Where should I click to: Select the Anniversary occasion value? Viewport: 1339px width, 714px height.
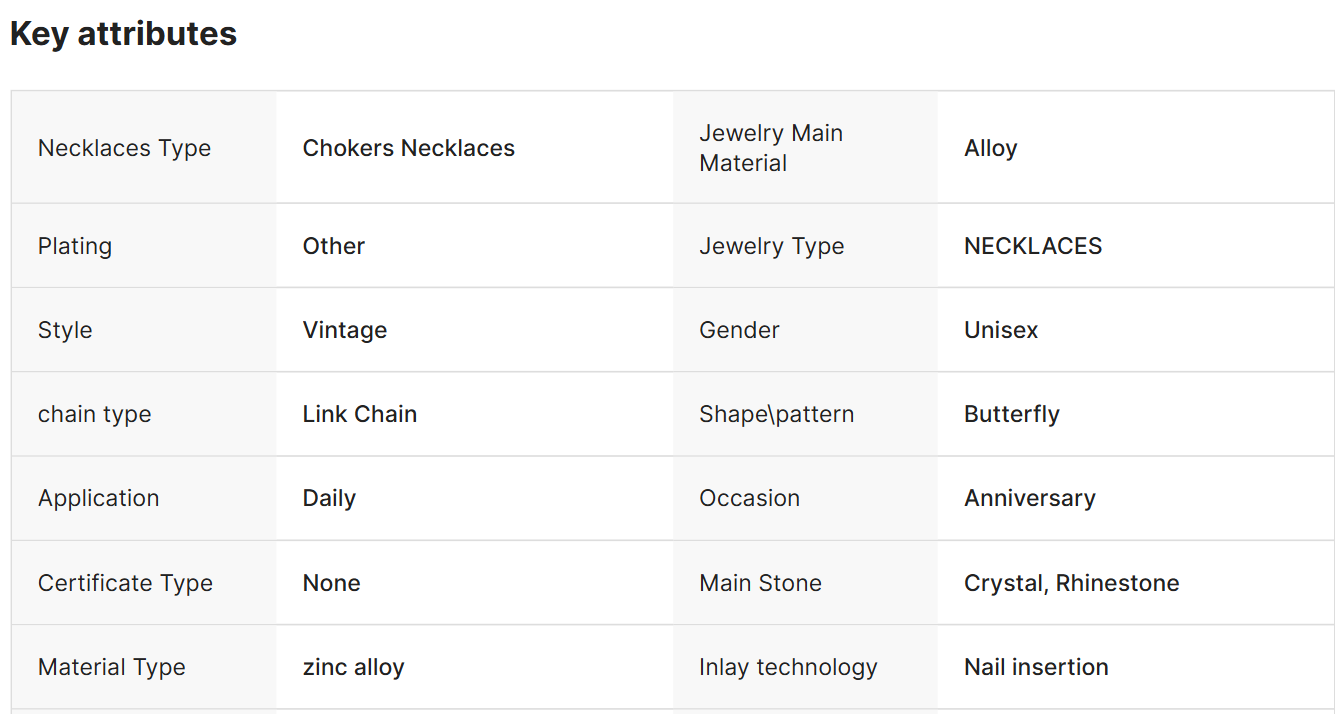pos(1029,498)
